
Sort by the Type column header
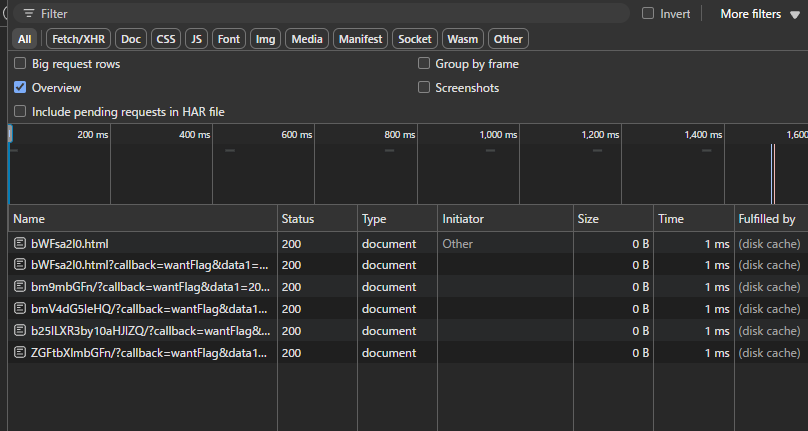pyautogui.click(x=397, y=219)
